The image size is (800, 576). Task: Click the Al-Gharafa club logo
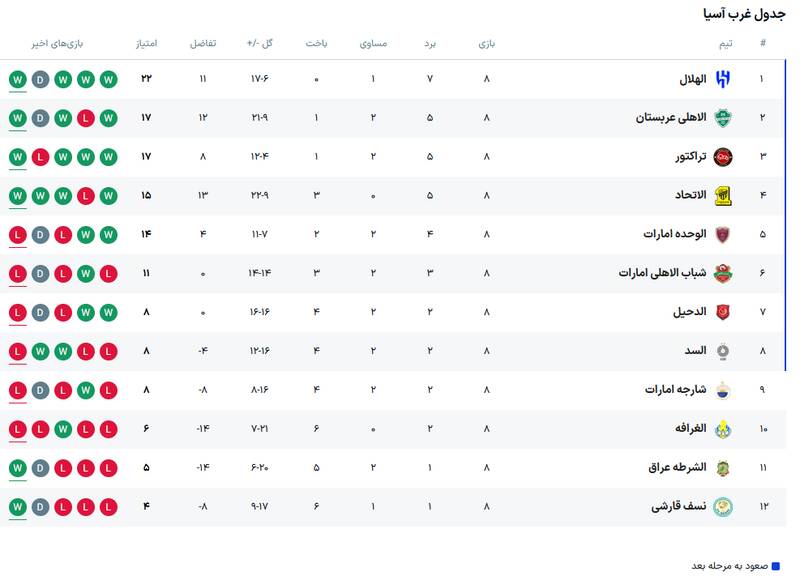(723, 429)
